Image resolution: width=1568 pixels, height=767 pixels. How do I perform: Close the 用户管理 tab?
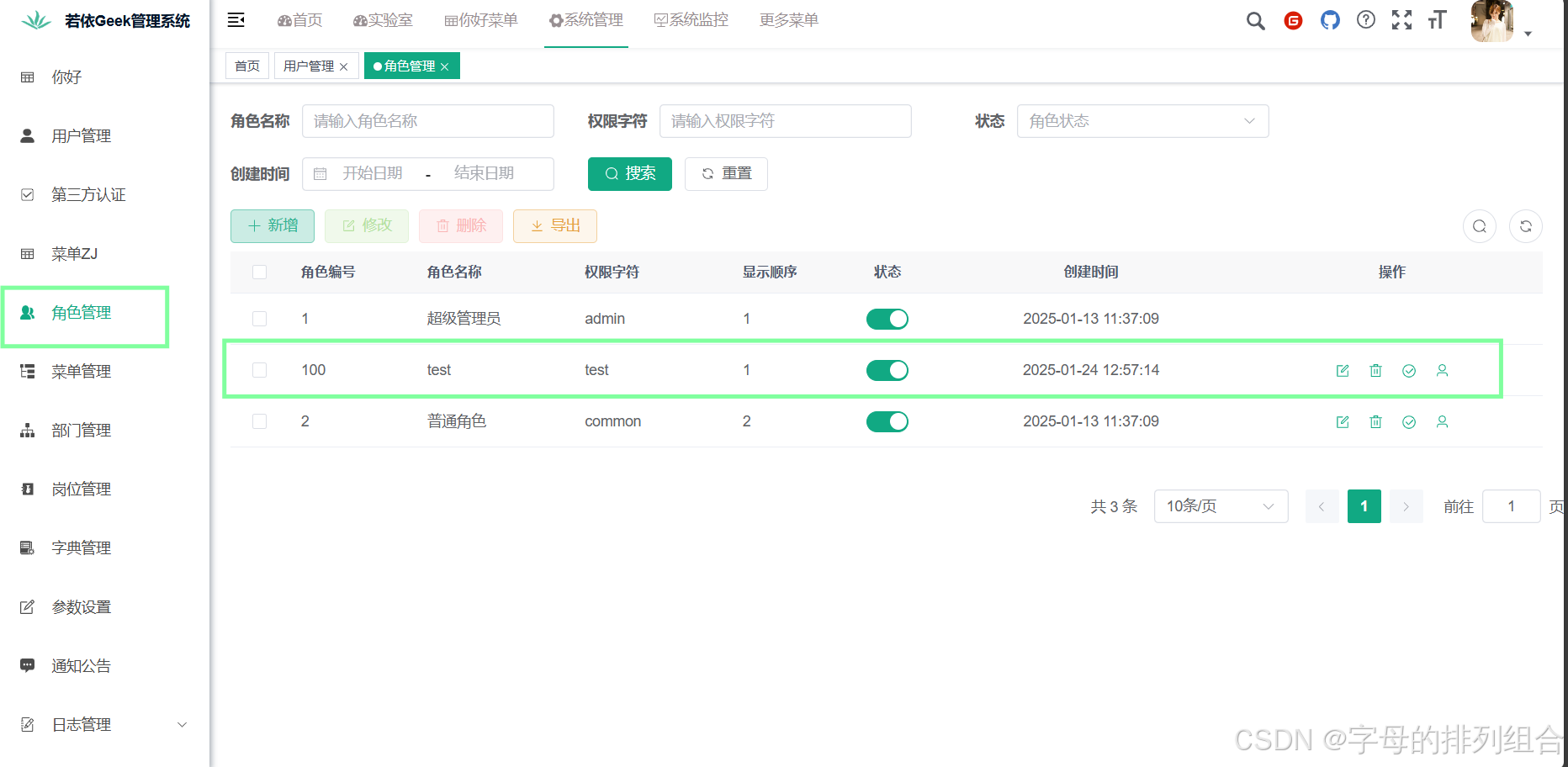point(344,67)
